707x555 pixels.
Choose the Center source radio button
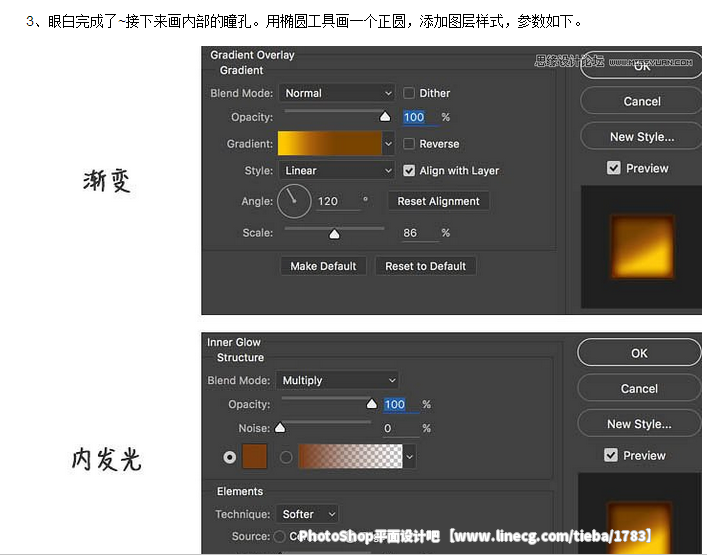click(280, 536)
